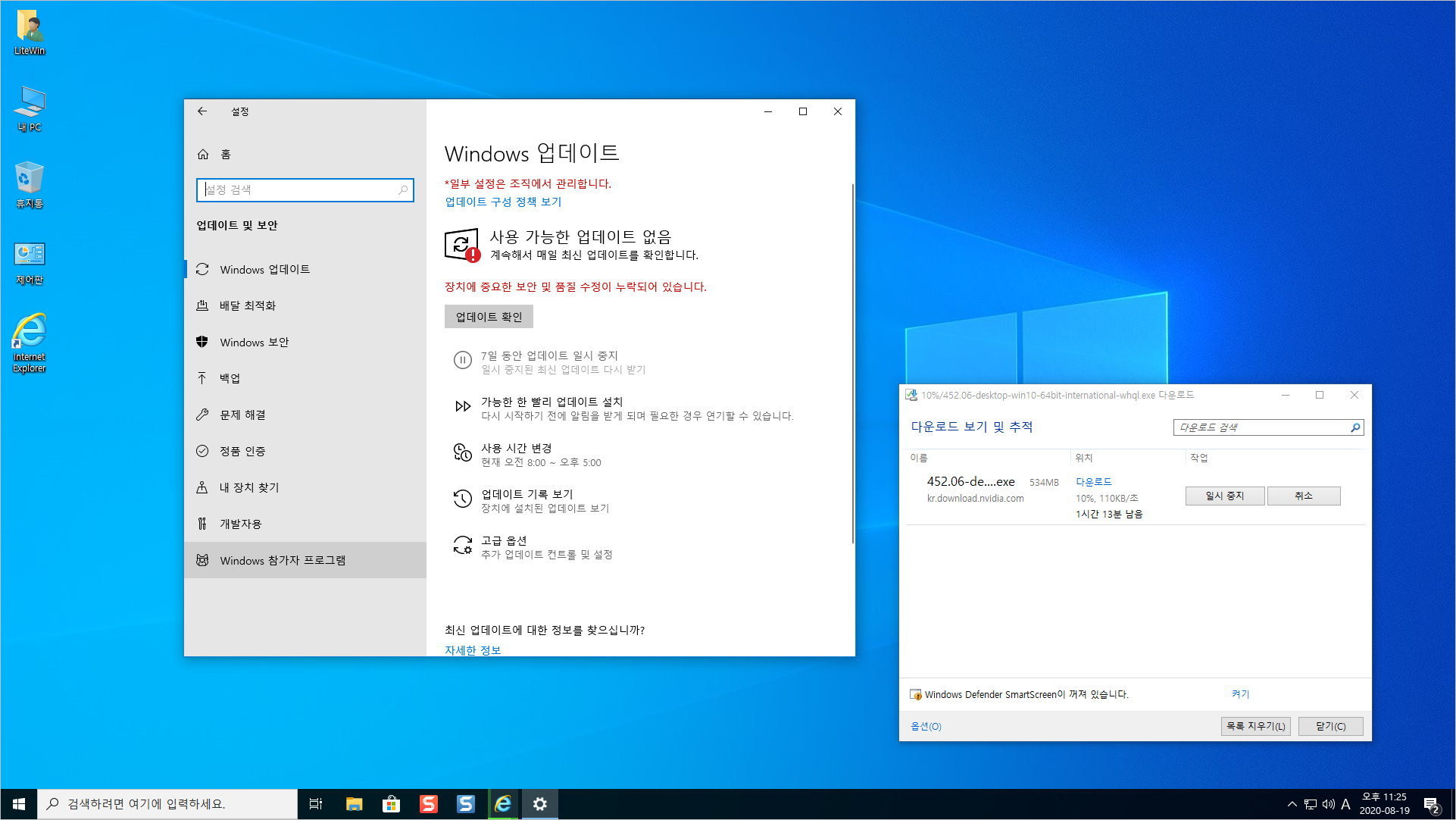Click the 업데이트 확인 button
The height and width of the screenshot is (820, 1456).
489,318
